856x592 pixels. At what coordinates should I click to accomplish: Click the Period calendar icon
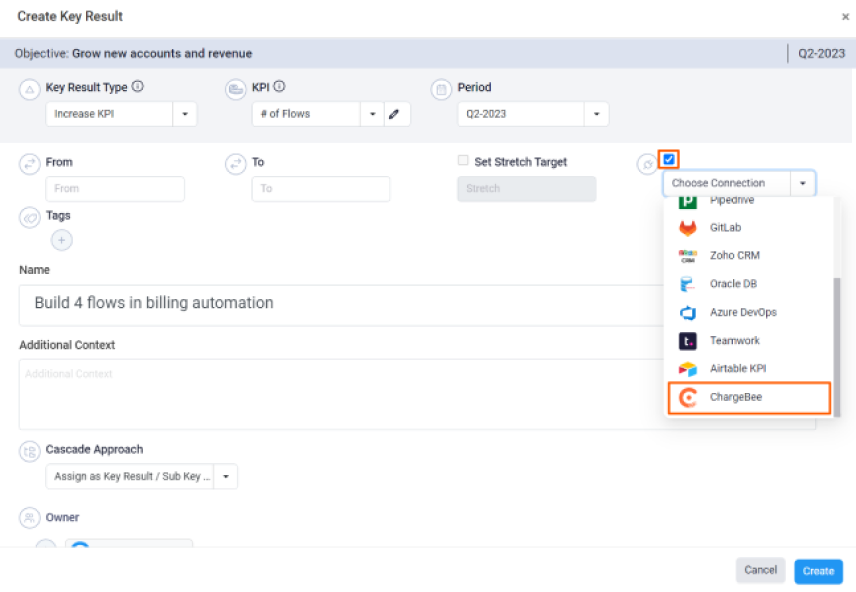(441, 89)
